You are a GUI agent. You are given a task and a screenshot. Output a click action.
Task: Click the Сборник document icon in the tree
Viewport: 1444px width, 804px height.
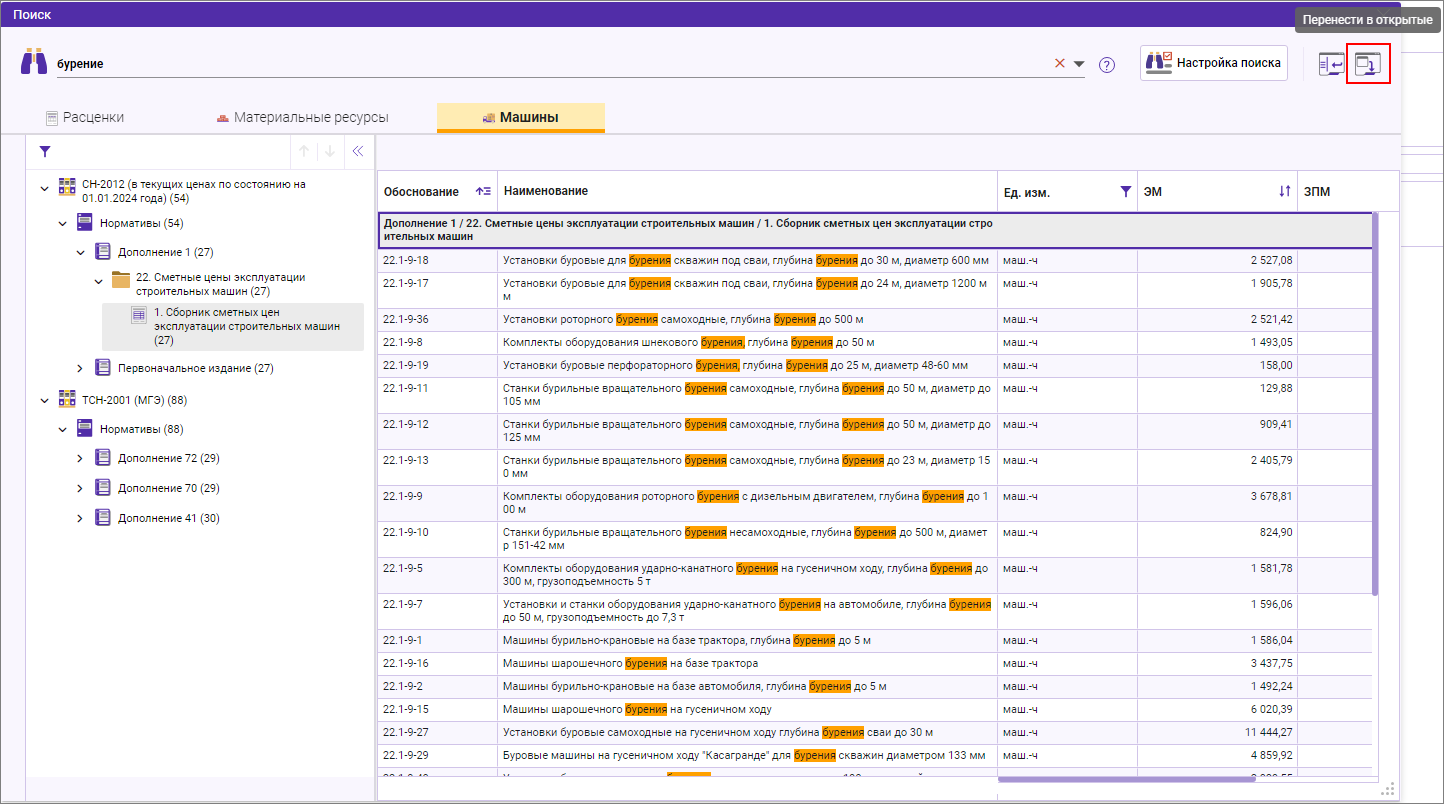click(139, 314)
